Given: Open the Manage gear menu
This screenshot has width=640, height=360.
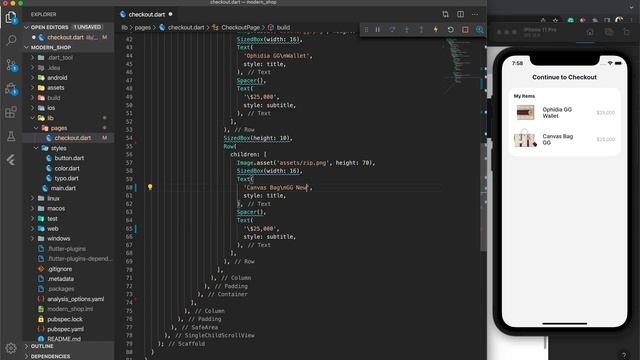Looking at the screenshot, I should [x=11, y=348].
